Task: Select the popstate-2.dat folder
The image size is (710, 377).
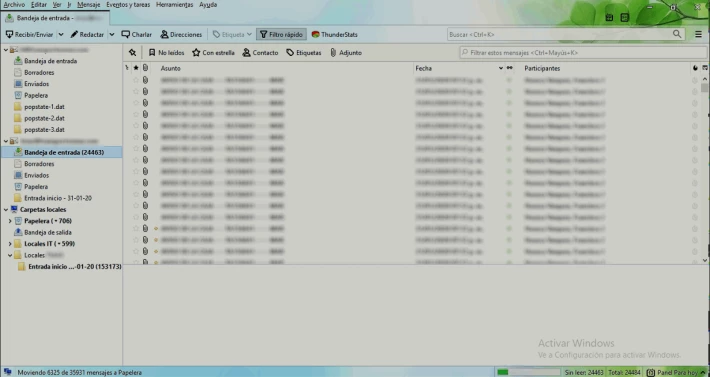Action: (x=44, y=118)
